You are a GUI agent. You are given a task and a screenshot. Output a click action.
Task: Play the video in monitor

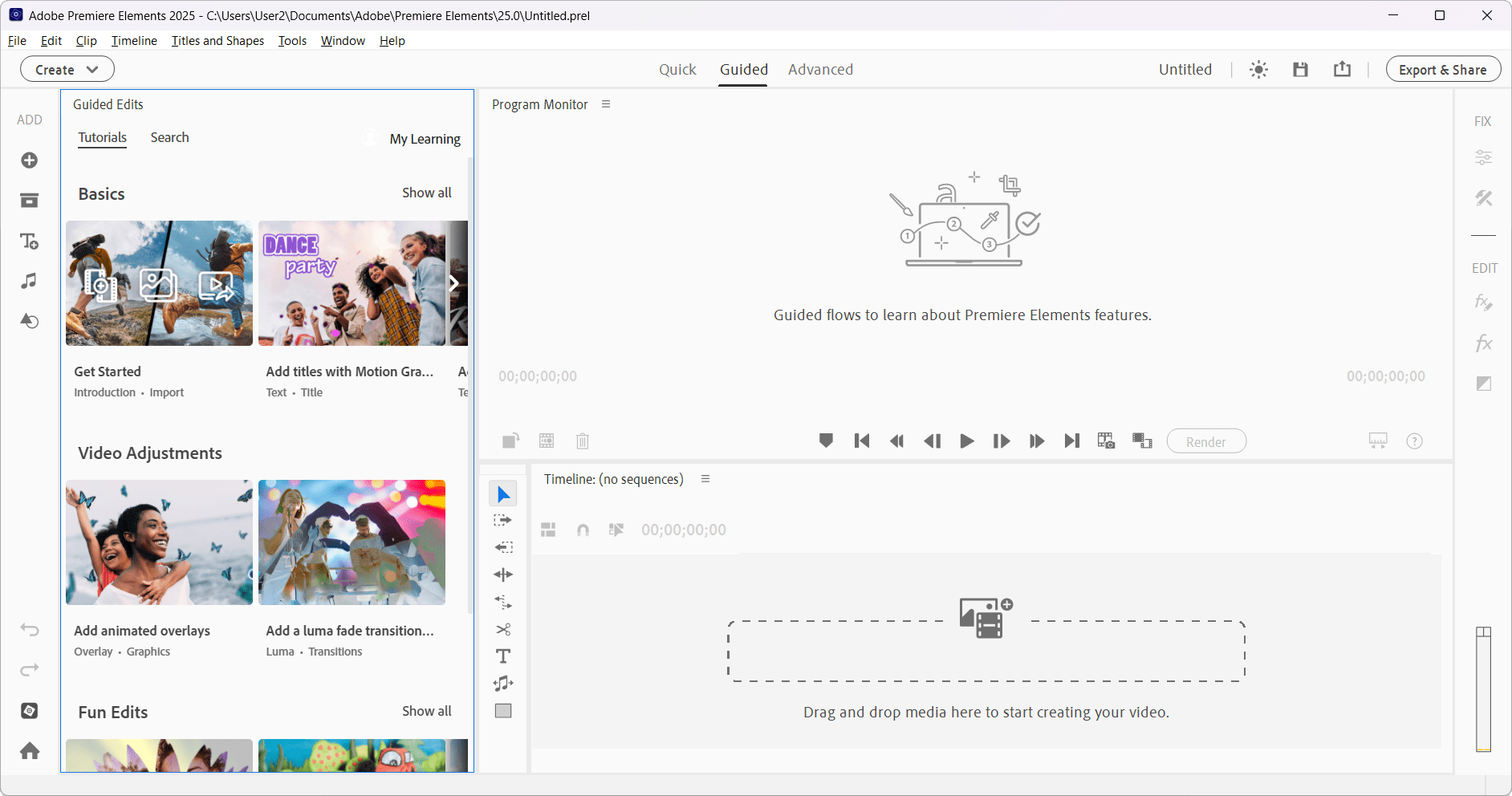coord(967,441)
